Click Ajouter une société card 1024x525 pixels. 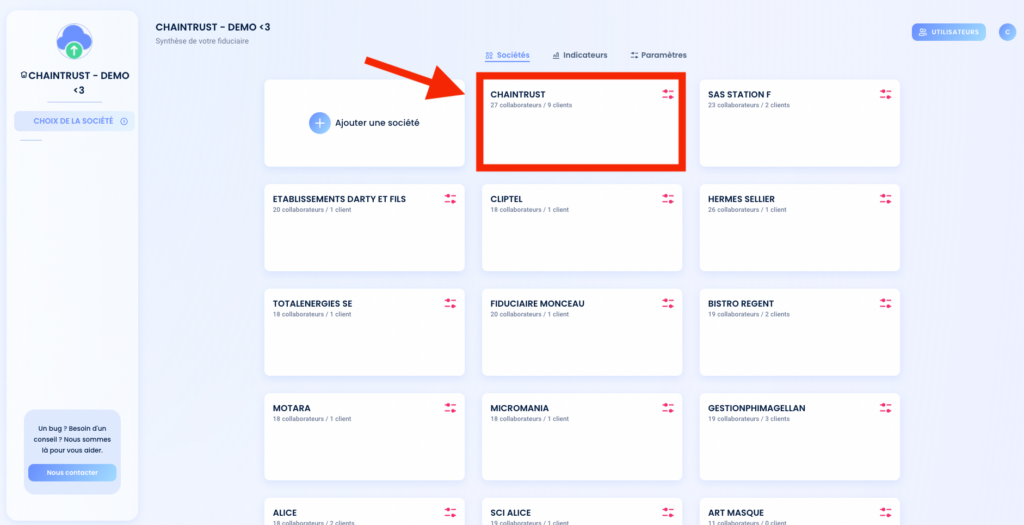click(x=364, y=123)
